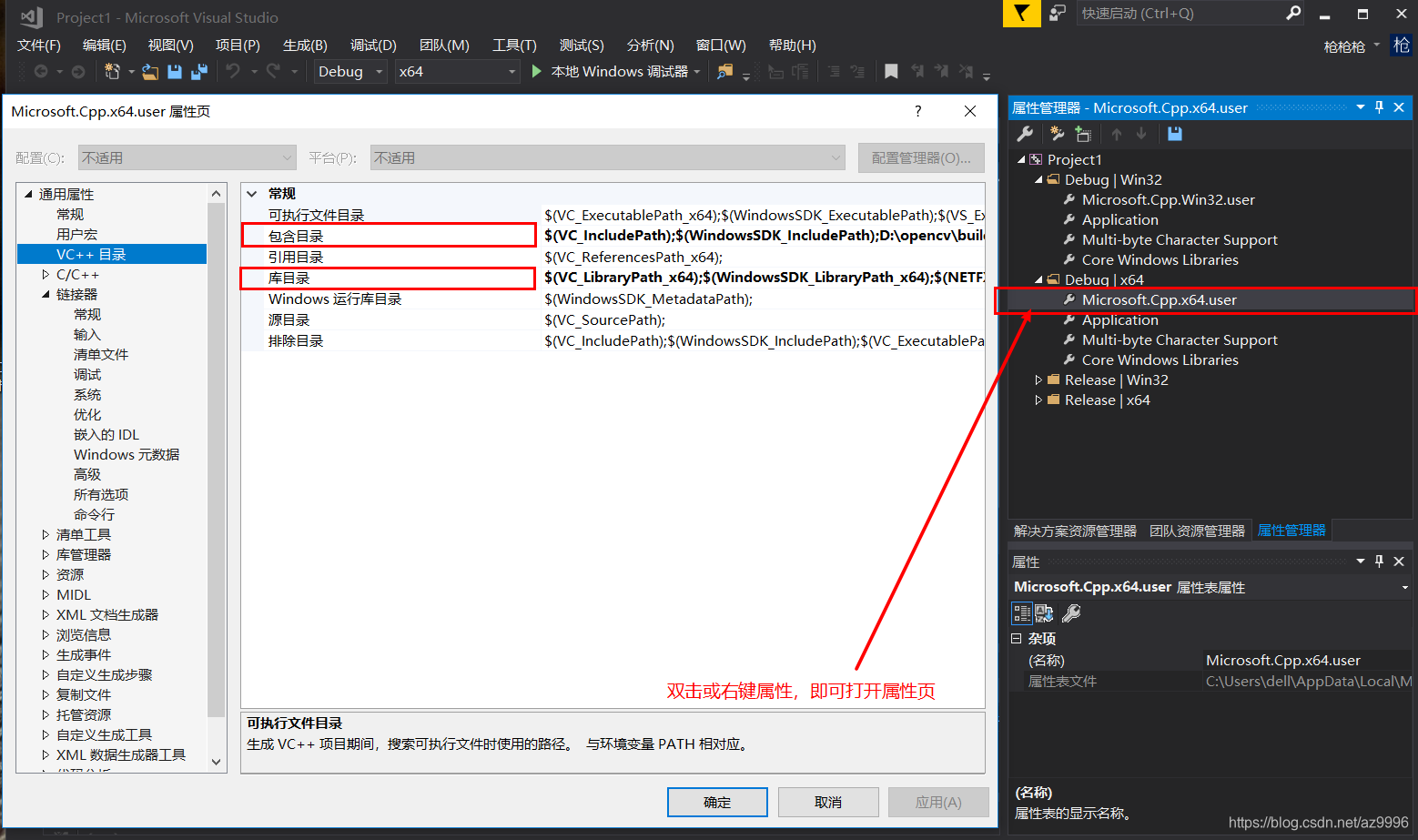Collapse the Debug | Win32 node
The image size is (1418, 840).
tap(1038, 179)
